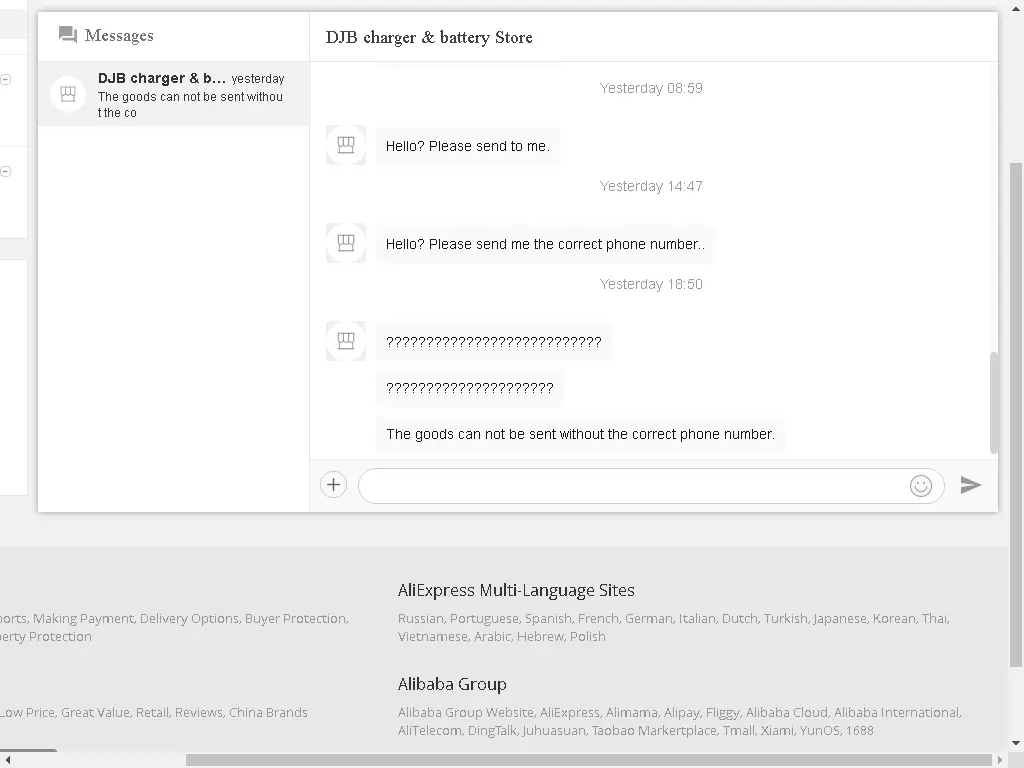Open the emoji smiley picker
Image resolution: width=1024 pixels, height=768 pixels.
click(921, 485)
